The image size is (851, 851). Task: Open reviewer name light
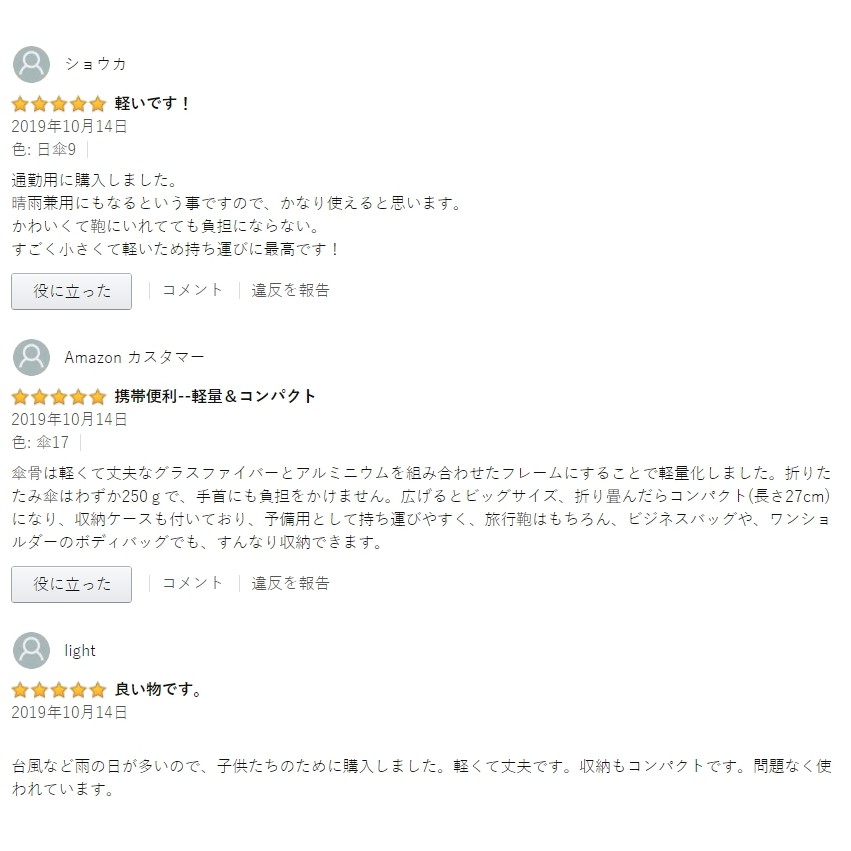pos(80,651)
